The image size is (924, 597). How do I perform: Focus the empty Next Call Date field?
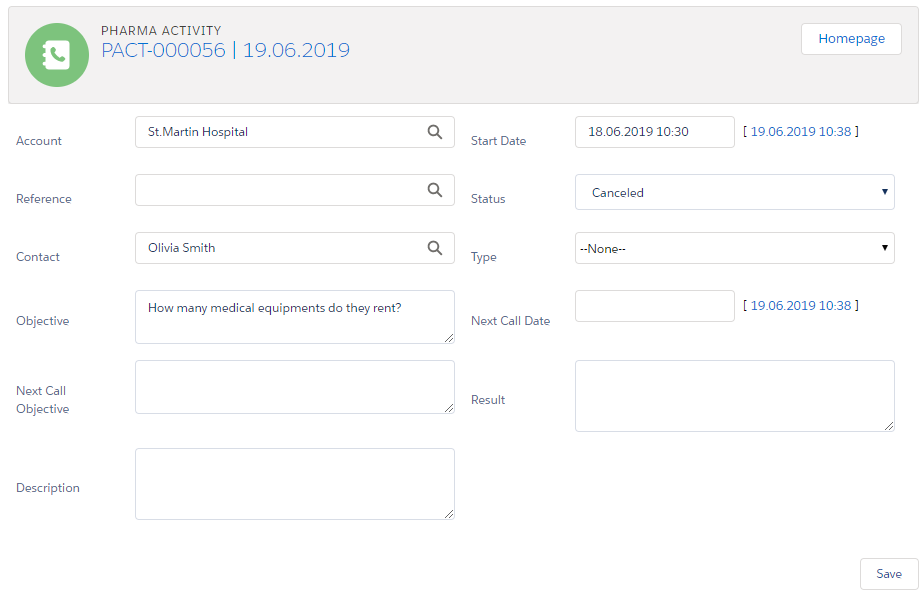click(654, 306)
